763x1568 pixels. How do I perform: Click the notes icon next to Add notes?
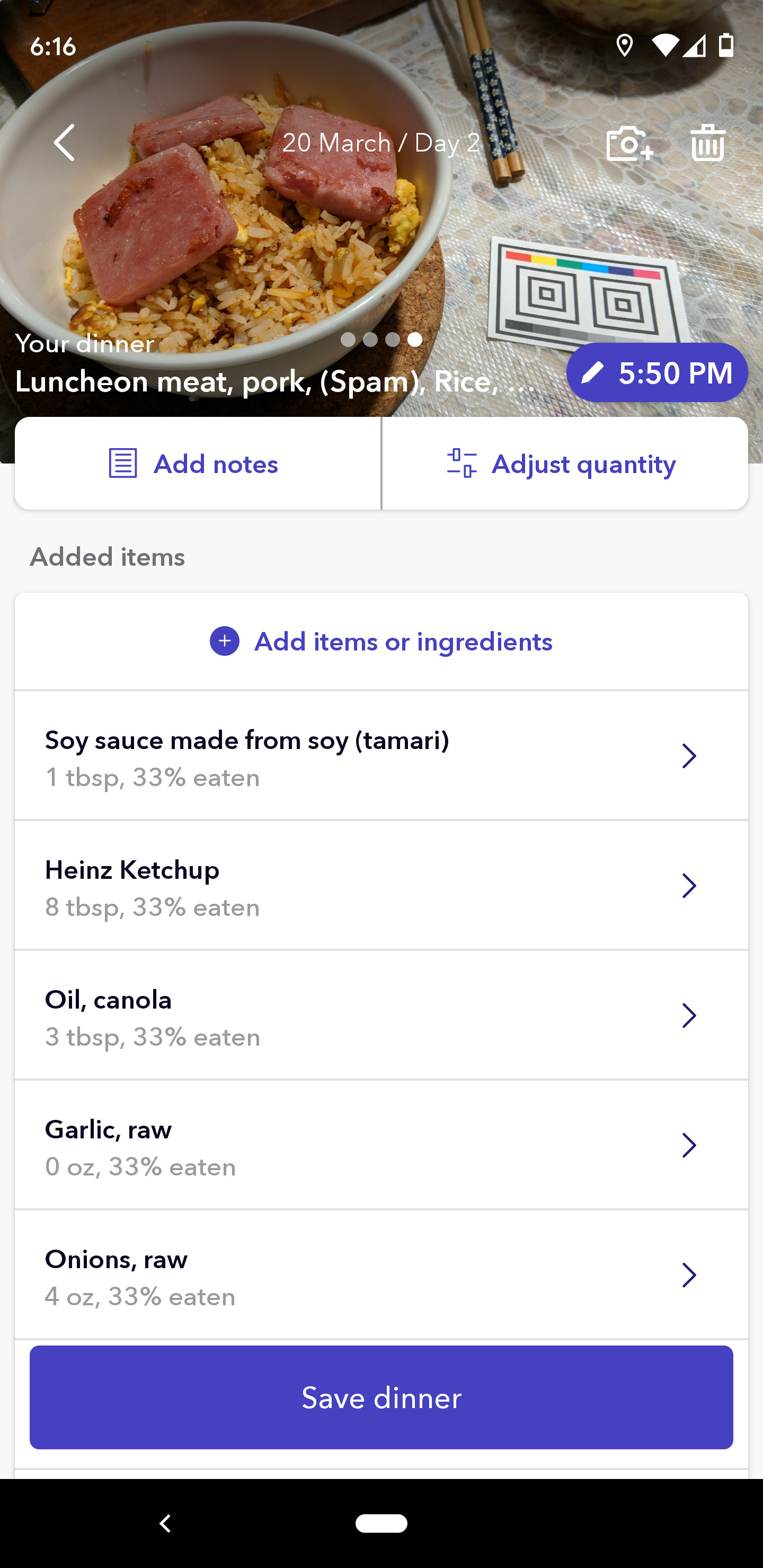pyautogui.click(x=122, y=464)
